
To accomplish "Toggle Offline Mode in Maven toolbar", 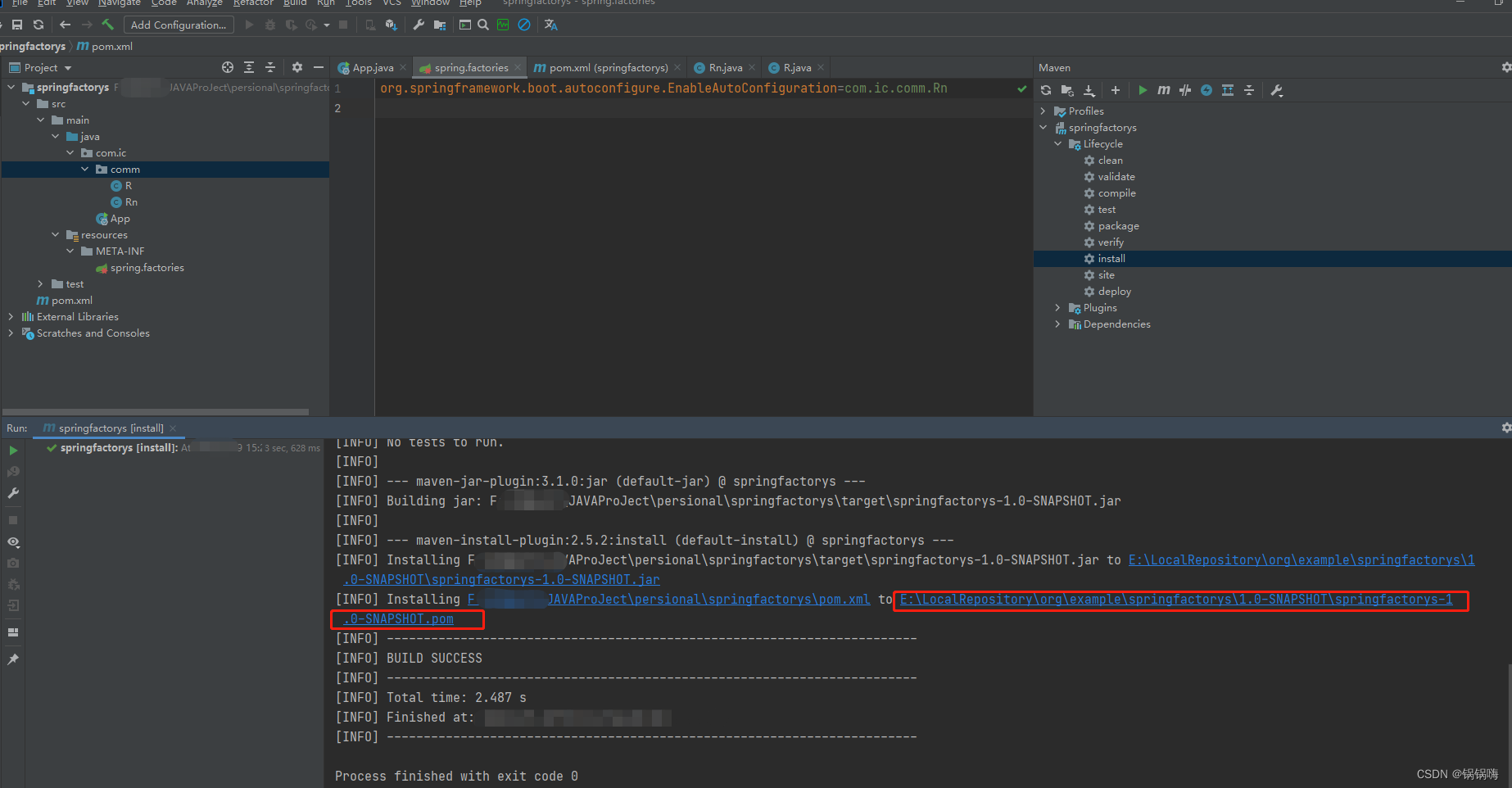I will [1185, 90].
